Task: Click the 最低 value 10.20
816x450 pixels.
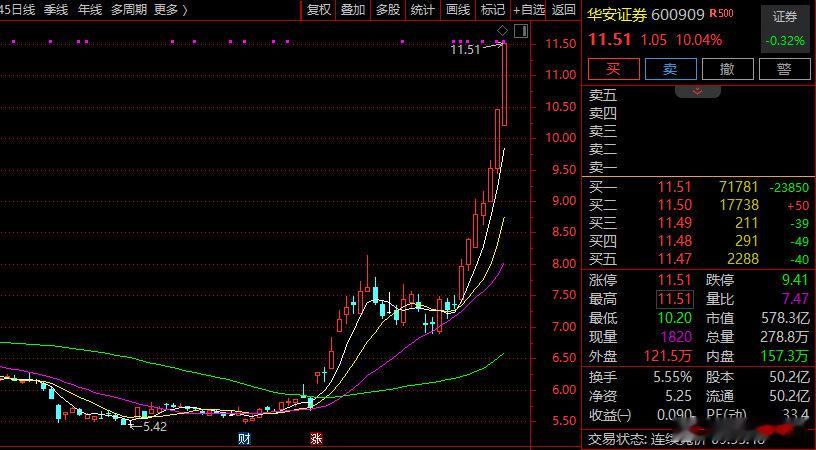Action: click(675, 318)
